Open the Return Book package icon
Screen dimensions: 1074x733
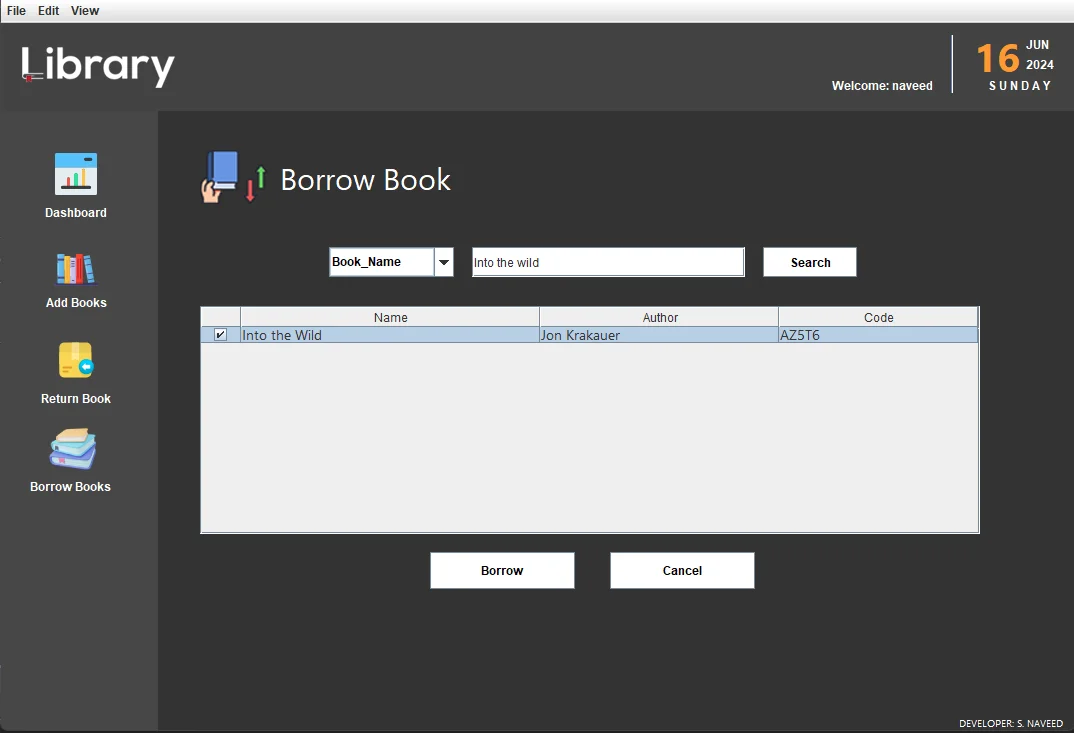(75, 360)
